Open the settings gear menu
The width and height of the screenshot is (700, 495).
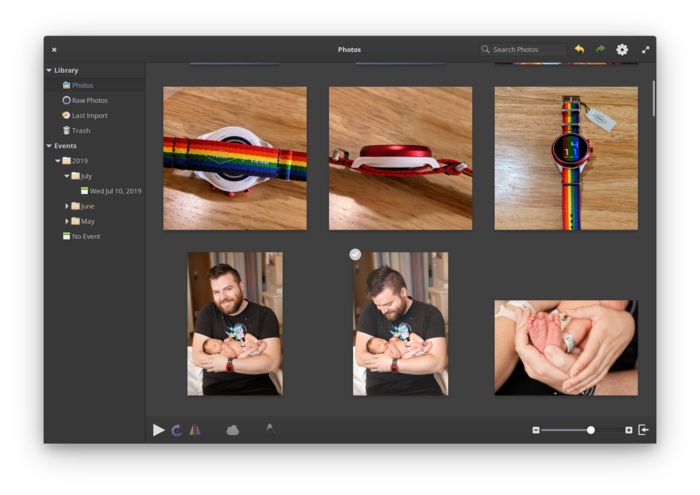pos(622,50)
